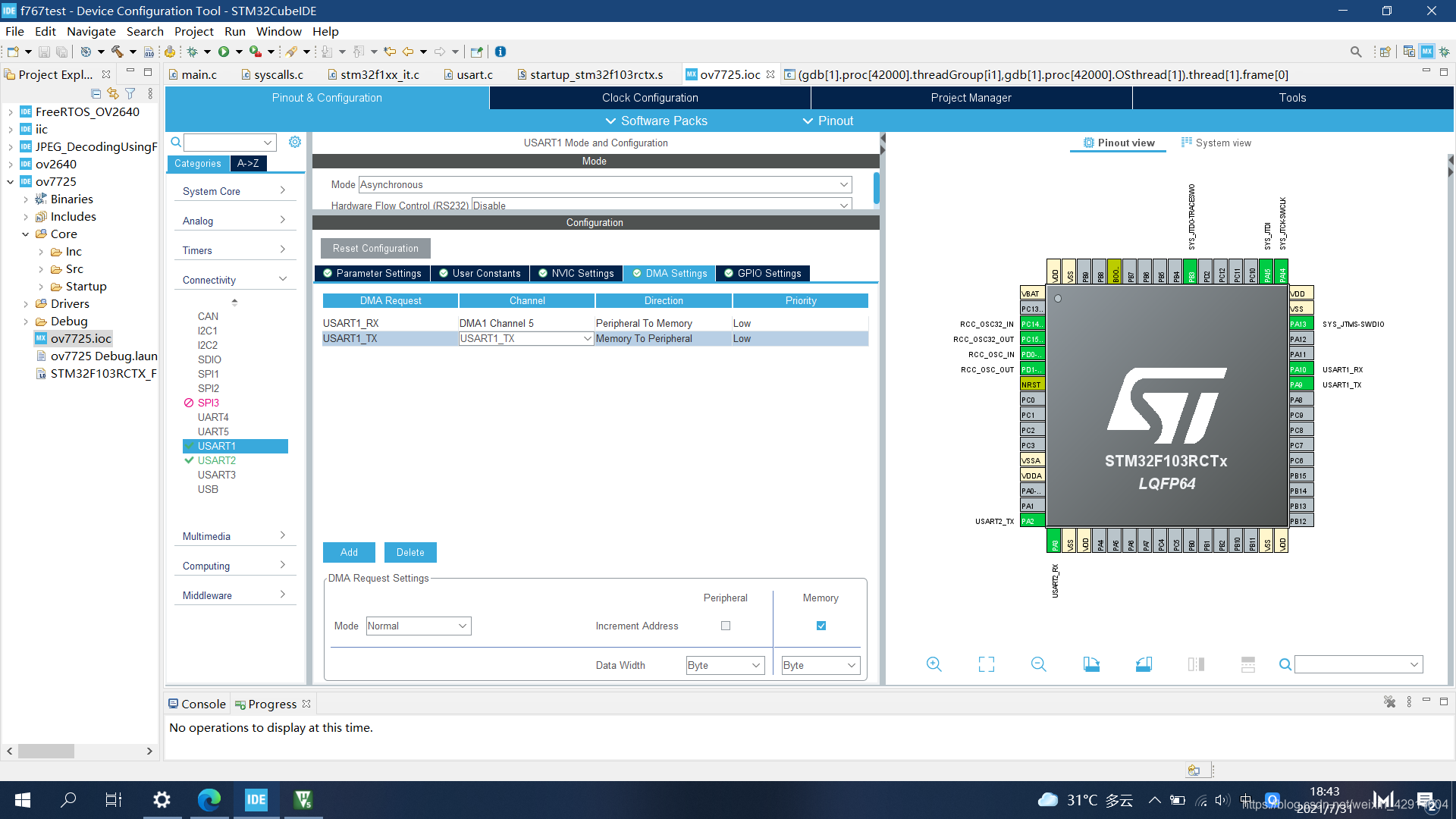Click the Debug bug icon
The height and width of the screenshot is (819, 1456).
tap(193, 52)
